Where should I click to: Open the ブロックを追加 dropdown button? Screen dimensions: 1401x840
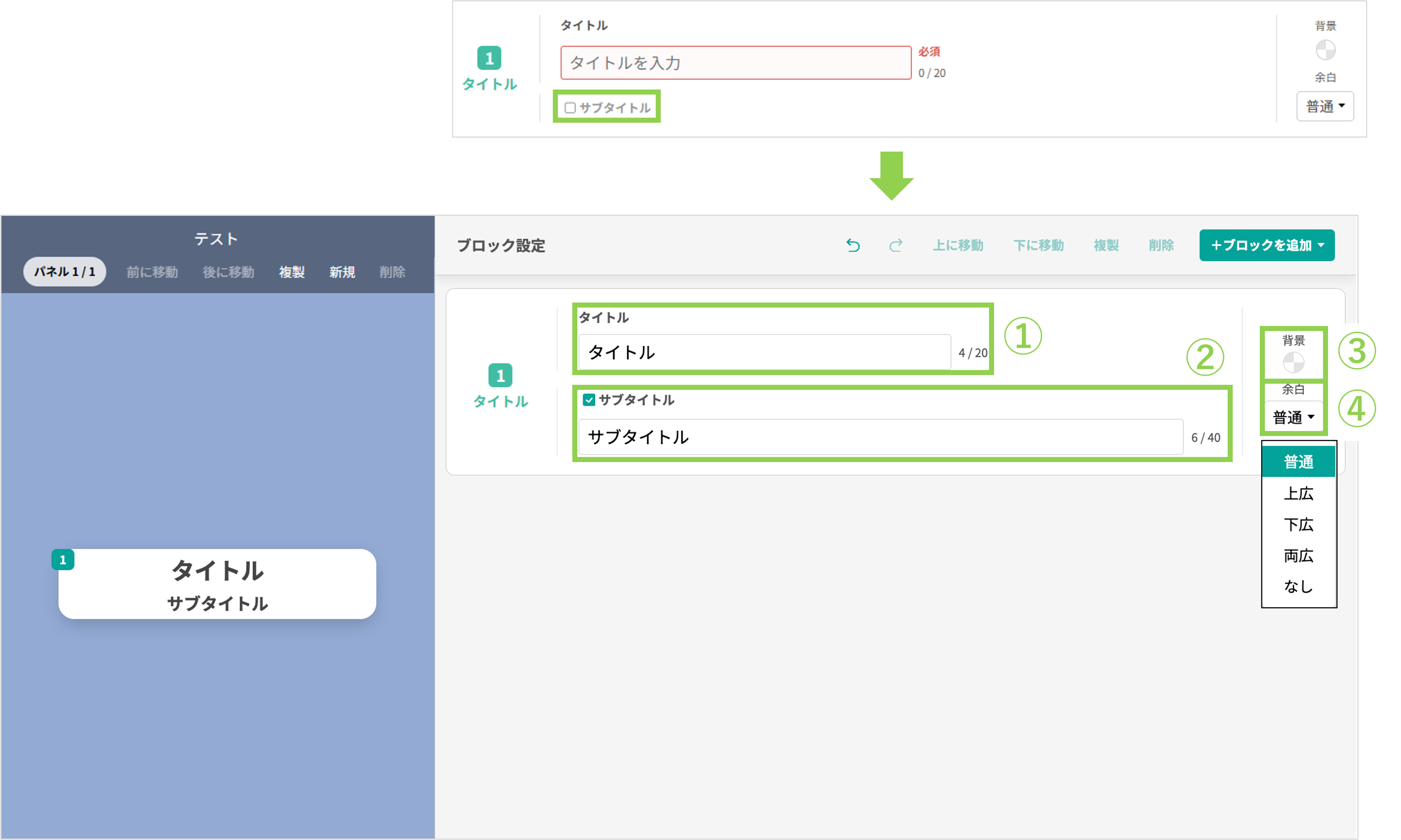coord(1266,245)
